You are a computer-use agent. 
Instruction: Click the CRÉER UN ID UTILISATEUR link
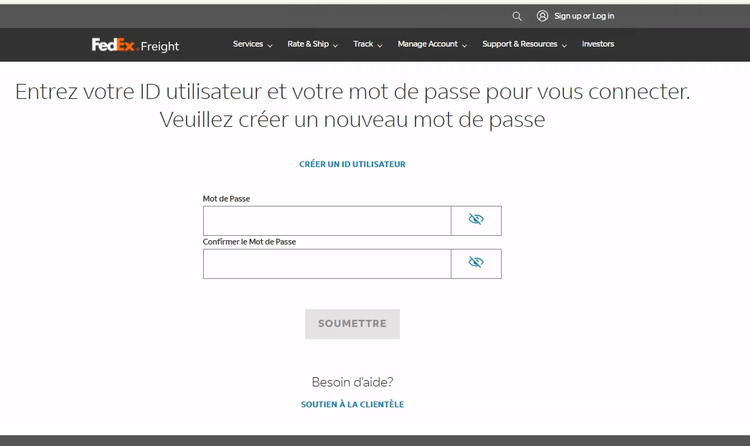tap(353, 164)
